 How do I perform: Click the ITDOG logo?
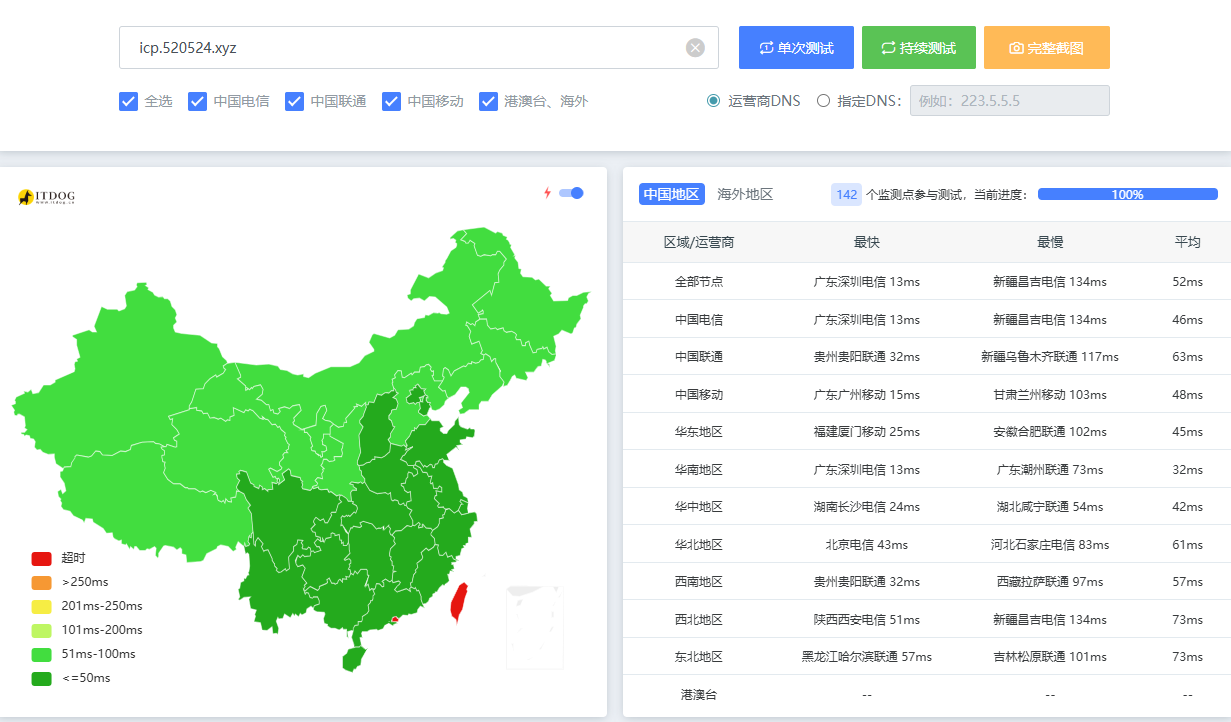[47, 197]
